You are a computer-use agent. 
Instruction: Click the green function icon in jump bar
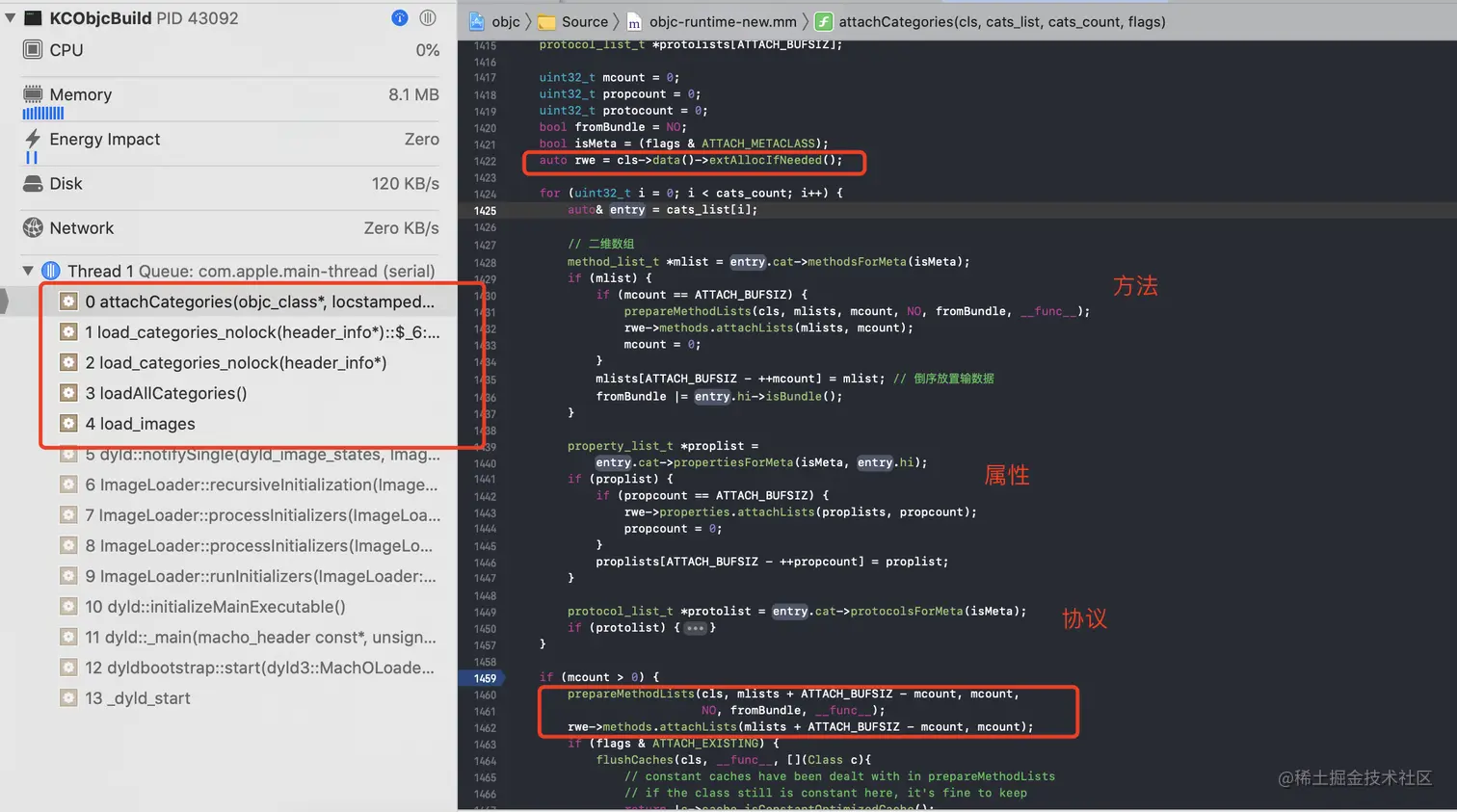click(824, 21)
